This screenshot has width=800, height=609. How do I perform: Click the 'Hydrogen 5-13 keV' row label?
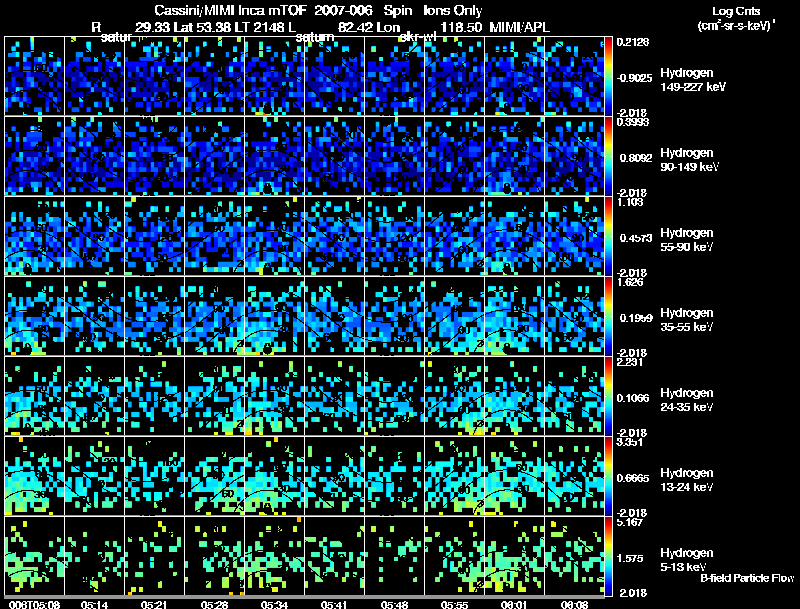(687, 560)
